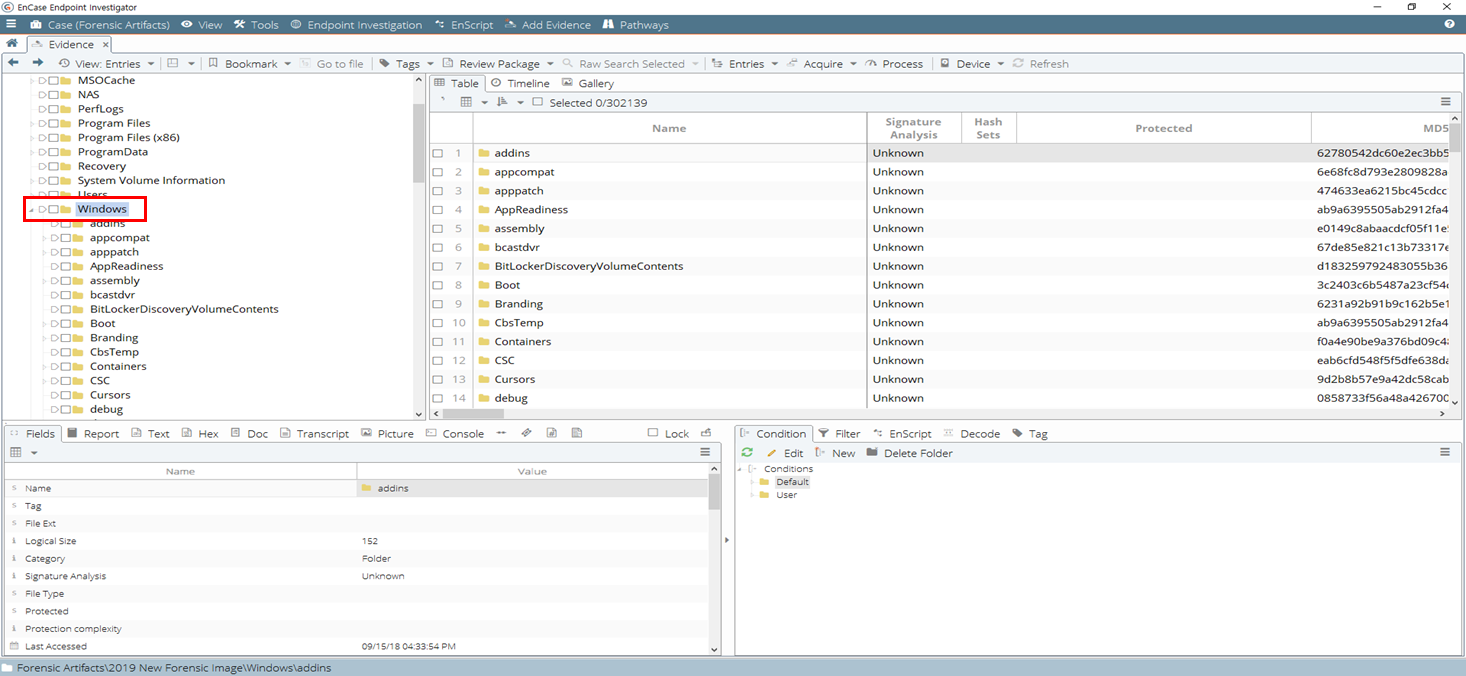The width and height of the screenshot is (1466, 676).
Task: Switch to the Hex tab
Action: coord(199,433)
